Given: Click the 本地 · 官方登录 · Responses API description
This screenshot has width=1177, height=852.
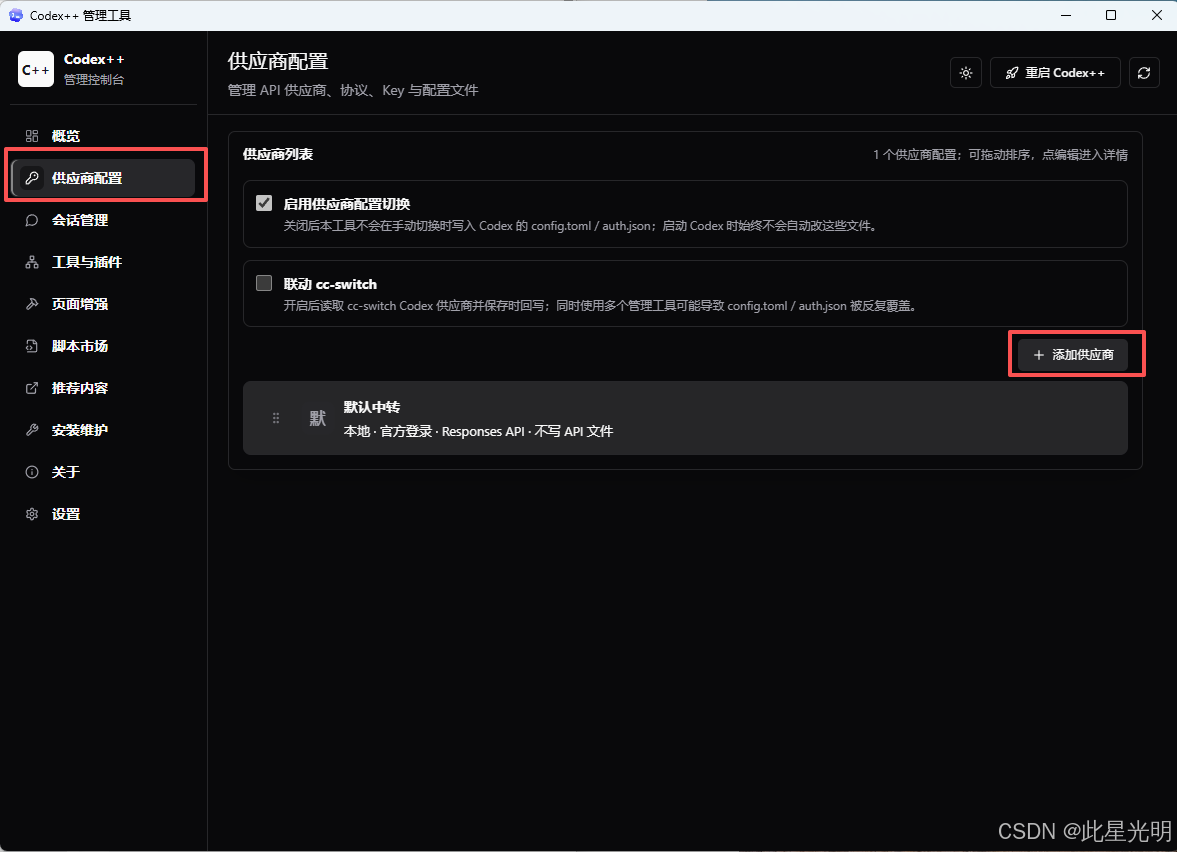Looking at the screenshot, I should click(478, 432).
